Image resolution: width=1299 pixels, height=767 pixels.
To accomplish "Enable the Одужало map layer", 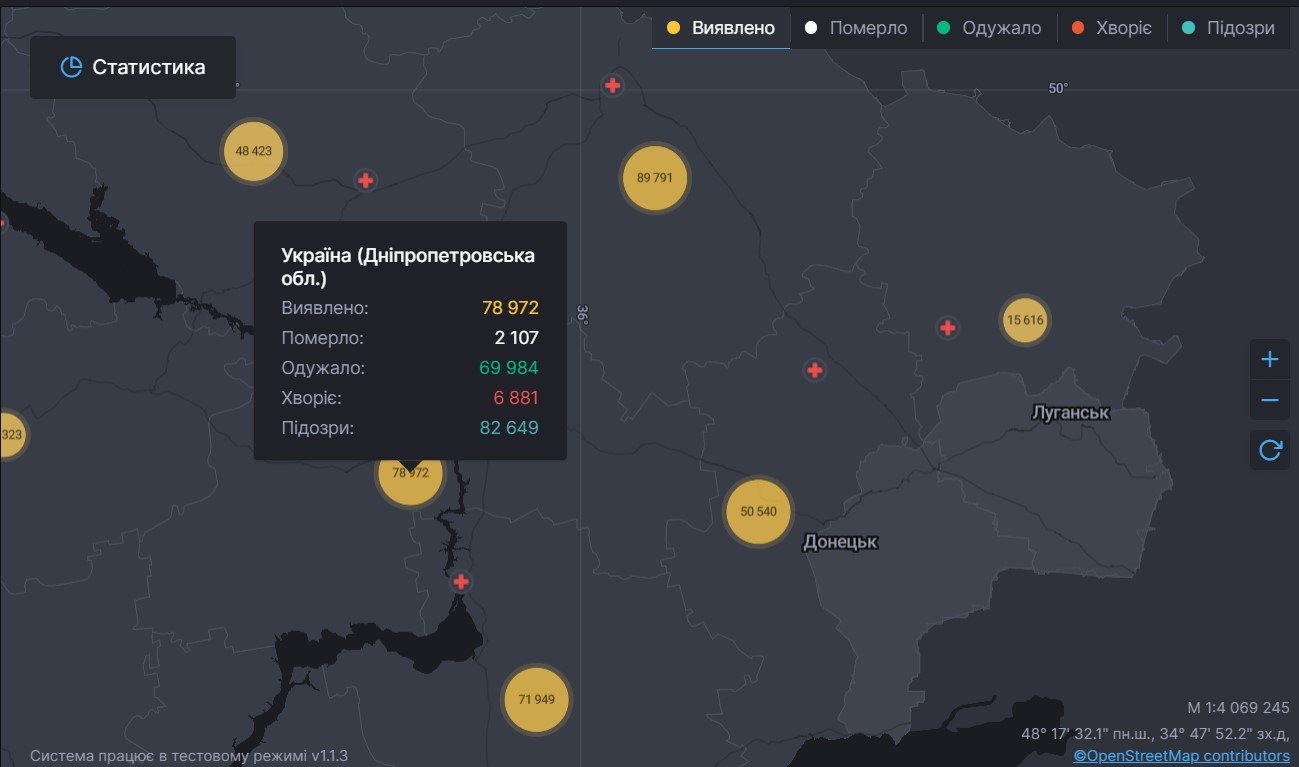I will [988, 28].
